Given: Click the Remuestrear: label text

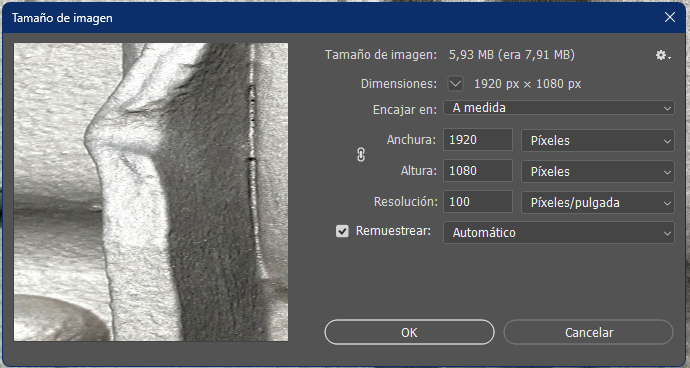Looking at the screenshot, I should click(393, 231).
